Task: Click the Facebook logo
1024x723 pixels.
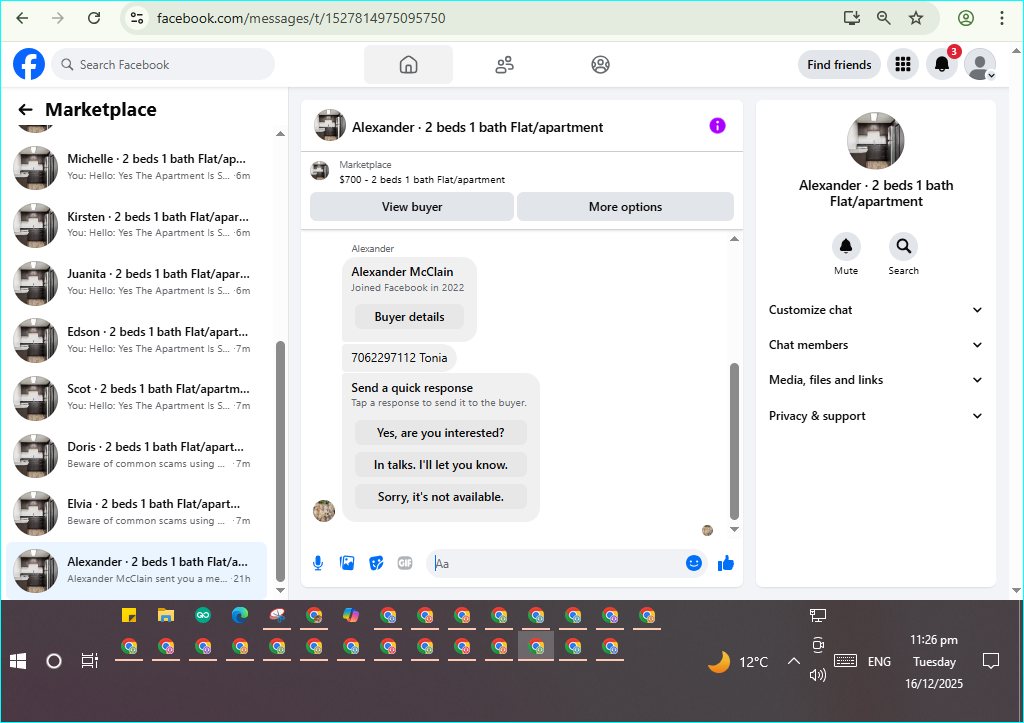Action: coord(29,64)
